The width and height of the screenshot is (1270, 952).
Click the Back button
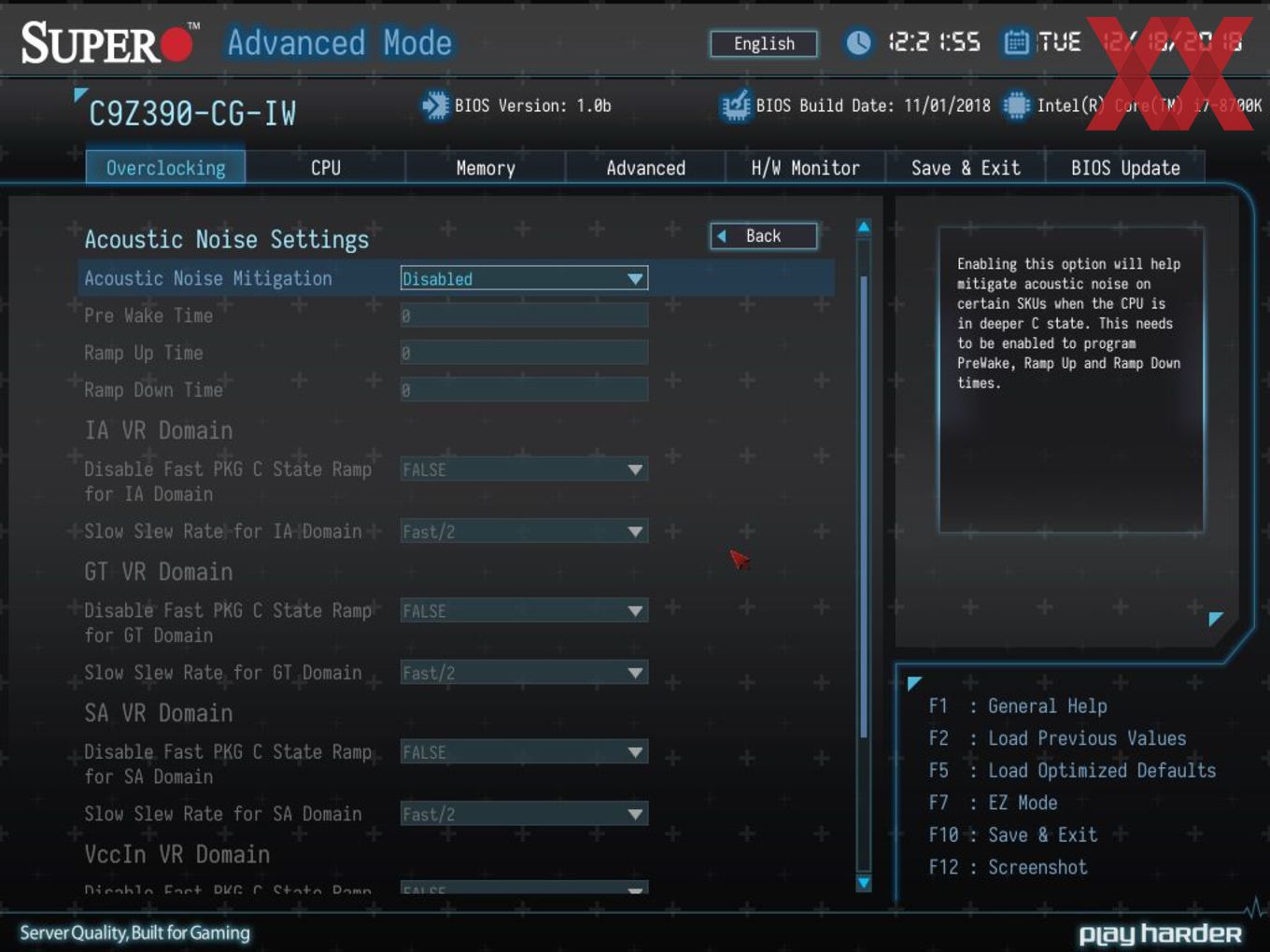click(x=764, y=236)
